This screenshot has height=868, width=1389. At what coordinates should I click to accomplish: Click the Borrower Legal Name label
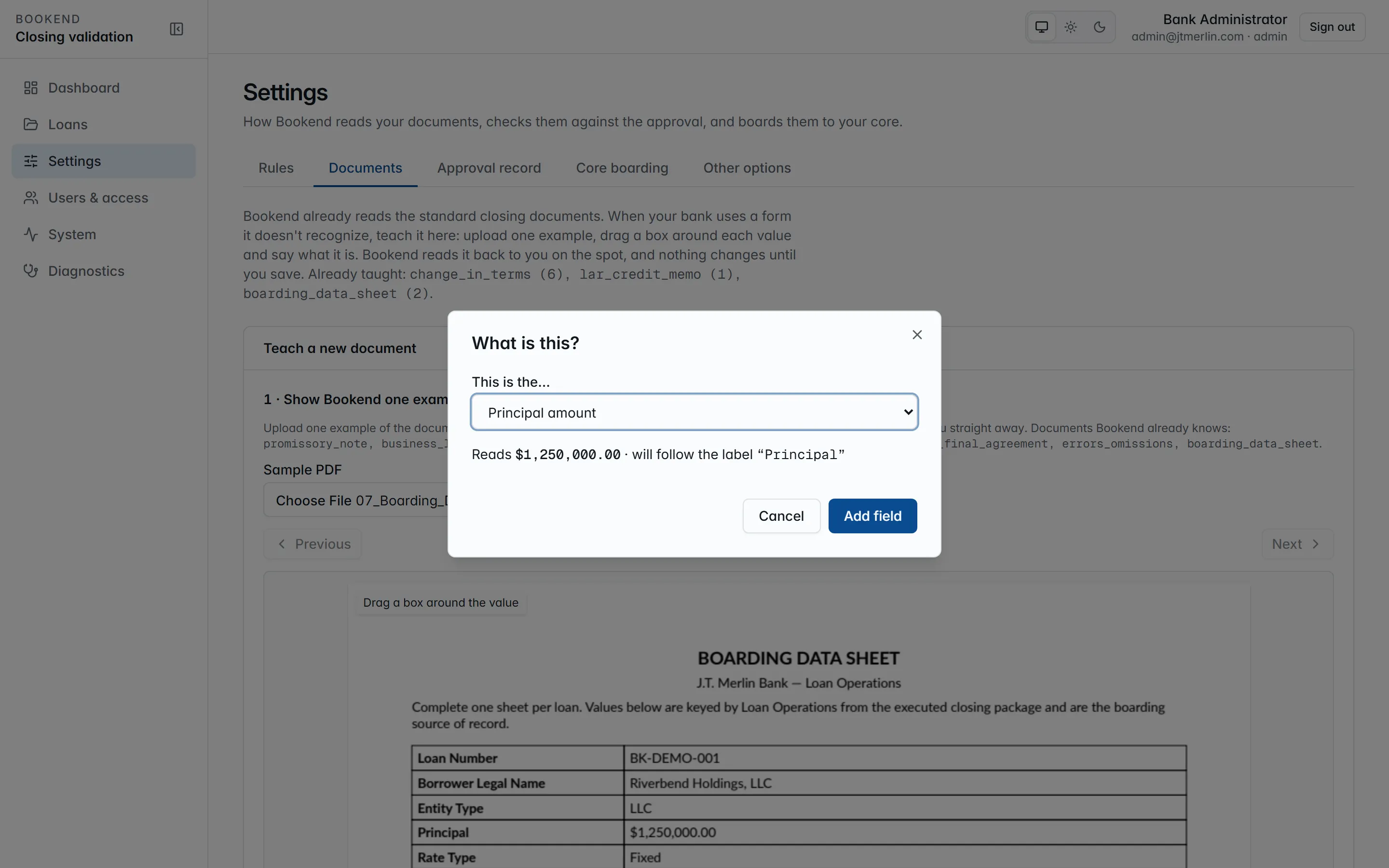pyautogui.click(x=481, y=783)
